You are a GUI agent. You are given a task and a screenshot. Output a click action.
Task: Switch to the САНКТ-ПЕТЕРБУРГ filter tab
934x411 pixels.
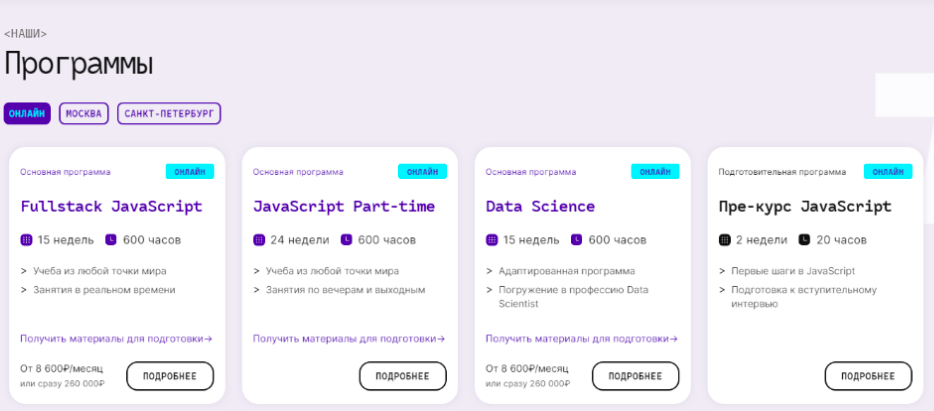(x=169, y=114)
